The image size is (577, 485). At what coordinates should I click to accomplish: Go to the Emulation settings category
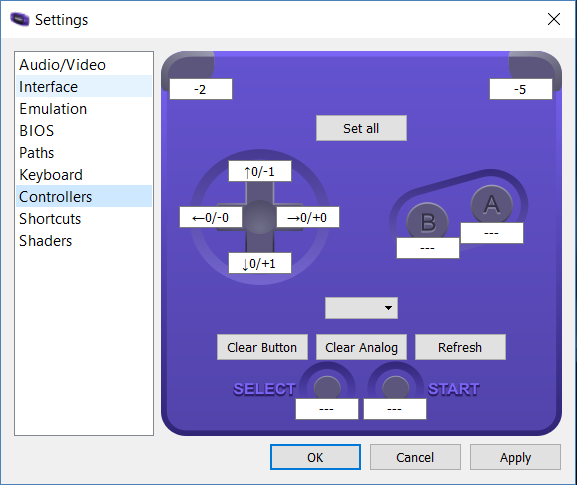coord(84,109)
